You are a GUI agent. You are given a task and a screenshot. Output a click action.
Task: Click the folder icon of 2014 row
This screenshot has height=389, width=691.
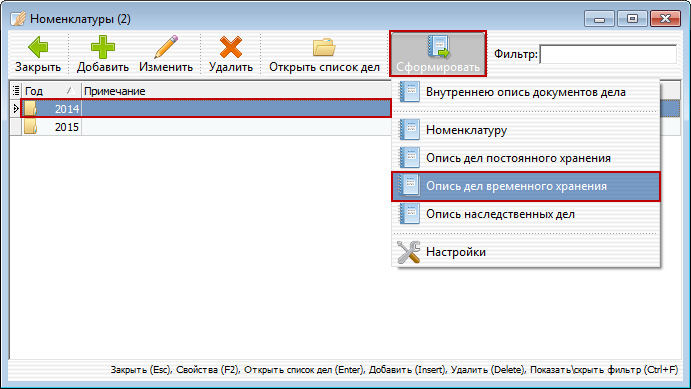[30, 108]
